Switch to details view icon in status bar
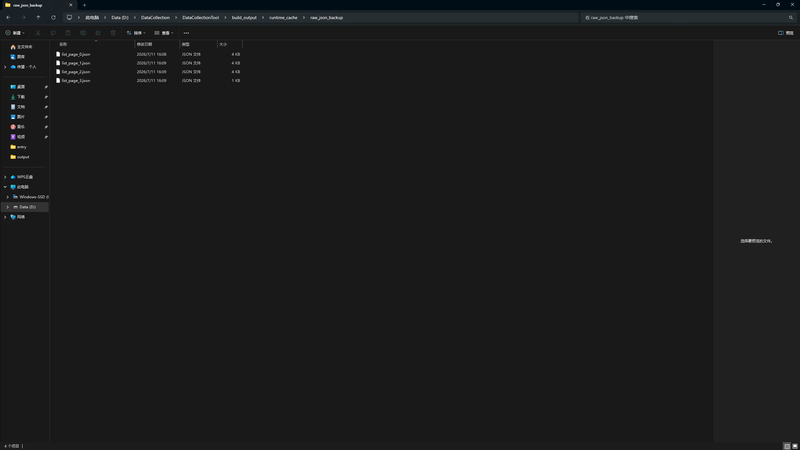 point(787,446)
